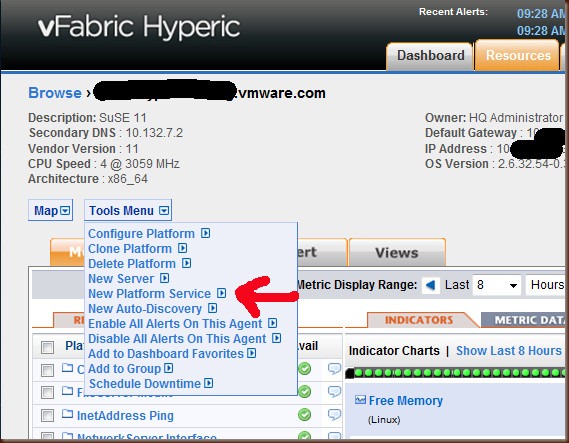Click the folder icon beside InetAddress Ping
Image resolution: width=569 pixels, height=443 pixels.
pos(67,414)
